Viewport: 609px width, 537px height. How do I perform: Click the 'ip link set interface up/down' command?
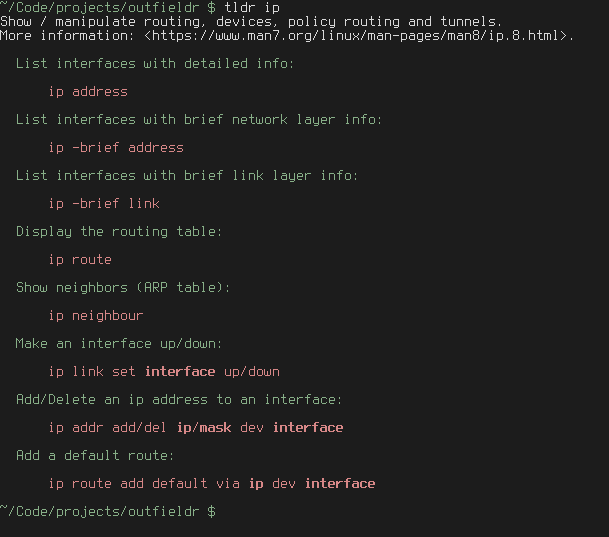coord(164,372)
